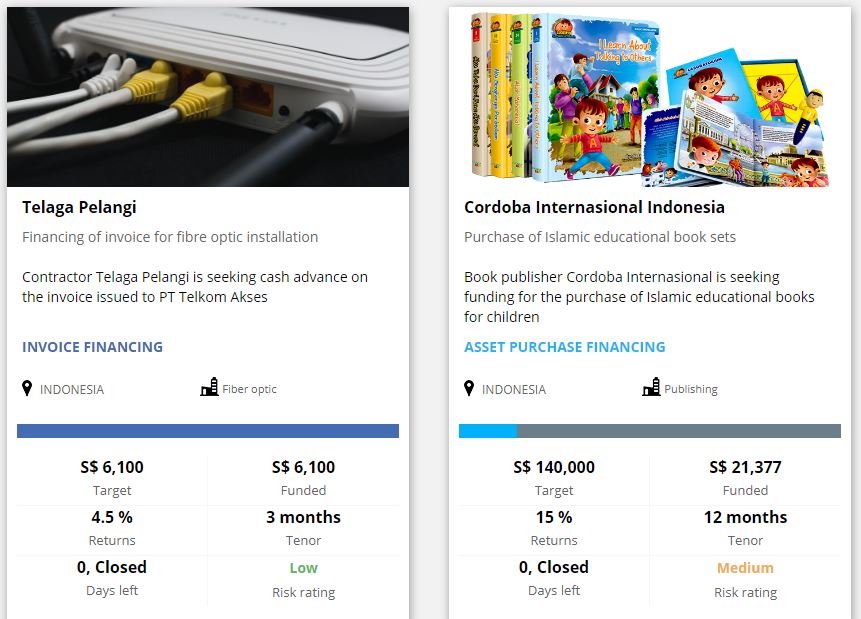Click Telaga Pelangi fully funded progress bar

coord(208,431)
